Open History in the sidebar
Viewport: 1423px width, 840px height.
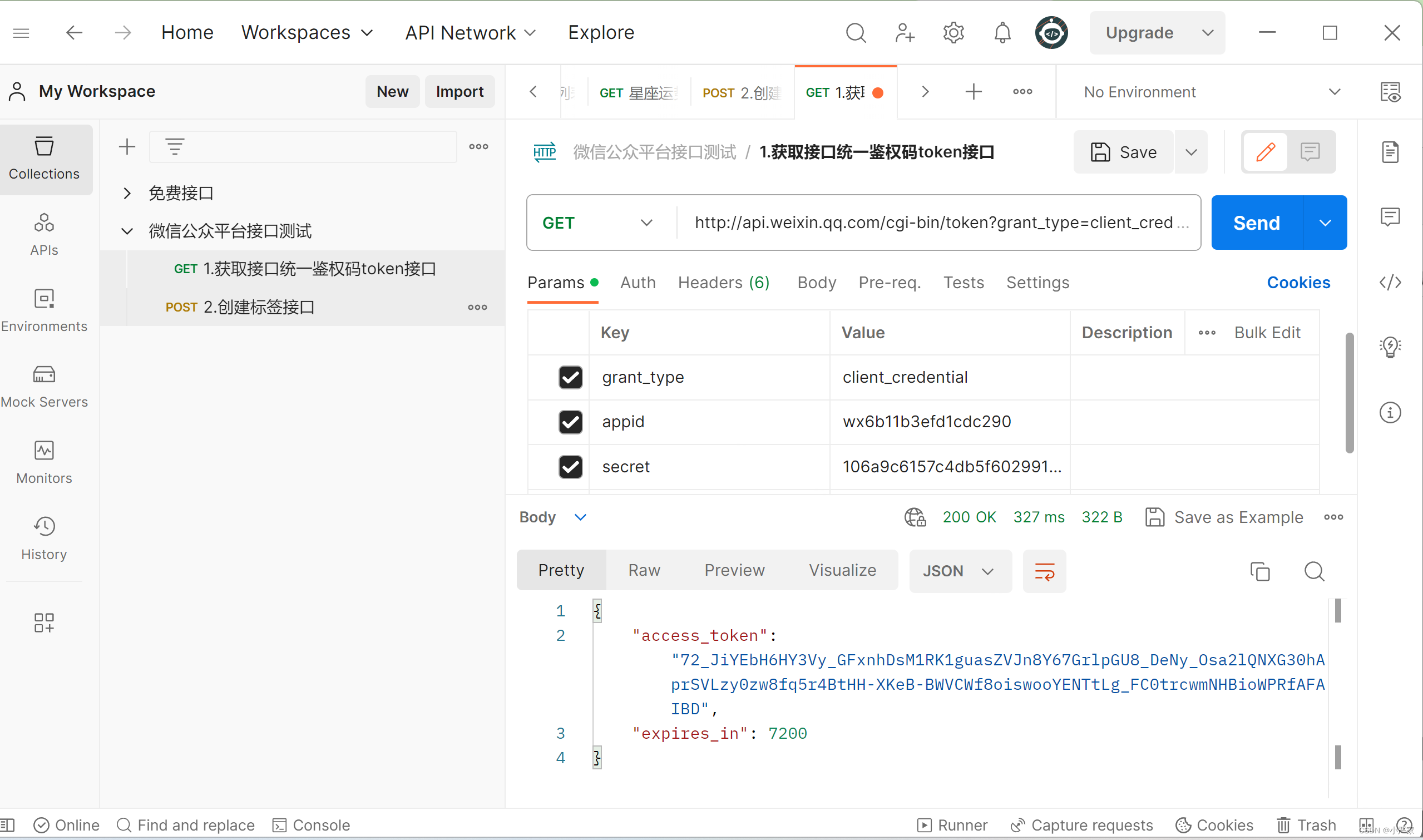[x=44, y=539]
